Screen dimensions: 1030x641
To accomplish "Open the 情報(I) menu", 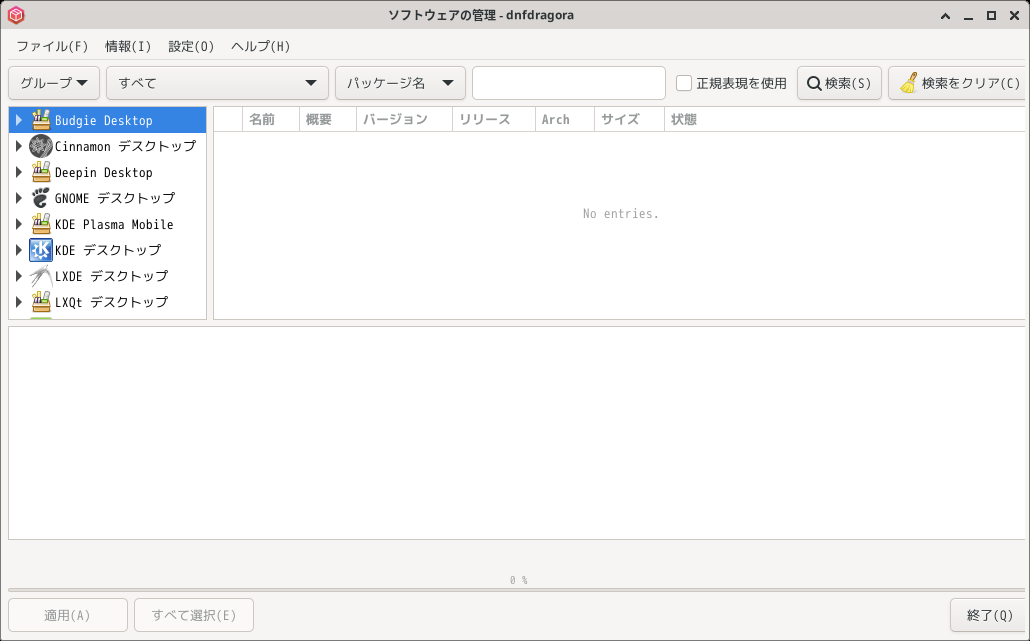I will pyautogui.click(x=128, y=46).
